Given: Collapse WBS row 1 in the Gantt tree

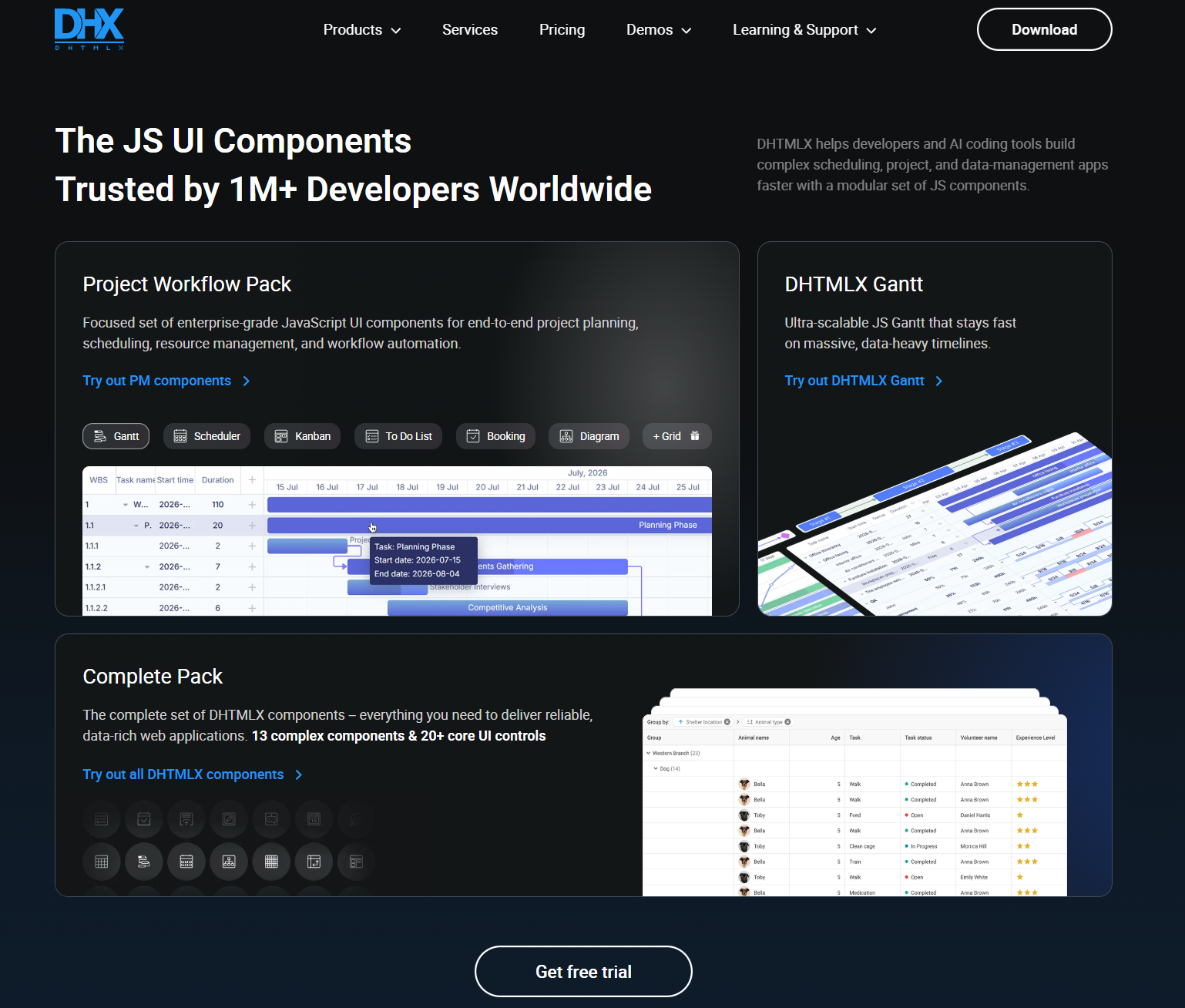Looking at the screenshot, I should [126, 505].
